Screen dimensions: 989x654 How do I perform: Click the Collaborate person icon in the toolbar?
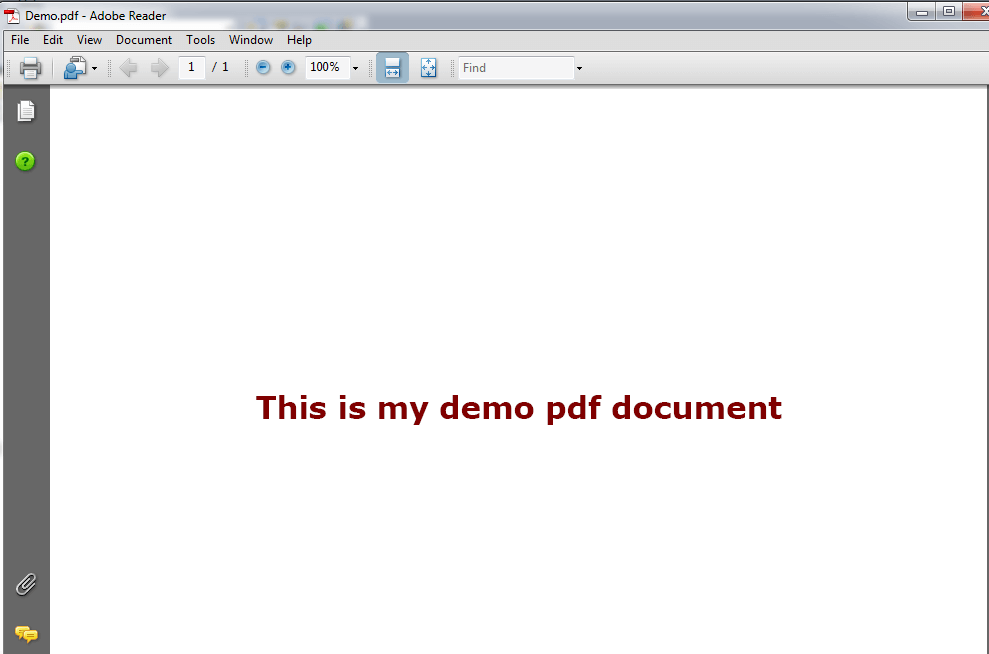click(x=75, y=68)
